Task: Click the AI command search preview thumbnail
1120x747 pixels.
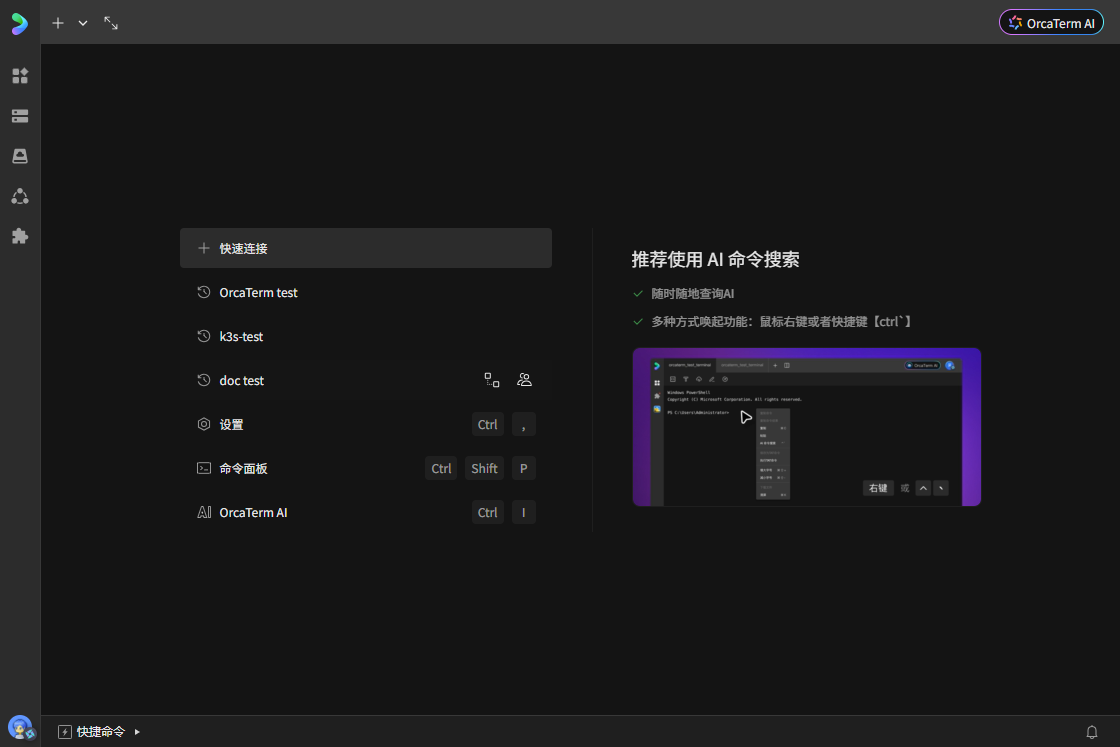Action: tap(806, 427)
